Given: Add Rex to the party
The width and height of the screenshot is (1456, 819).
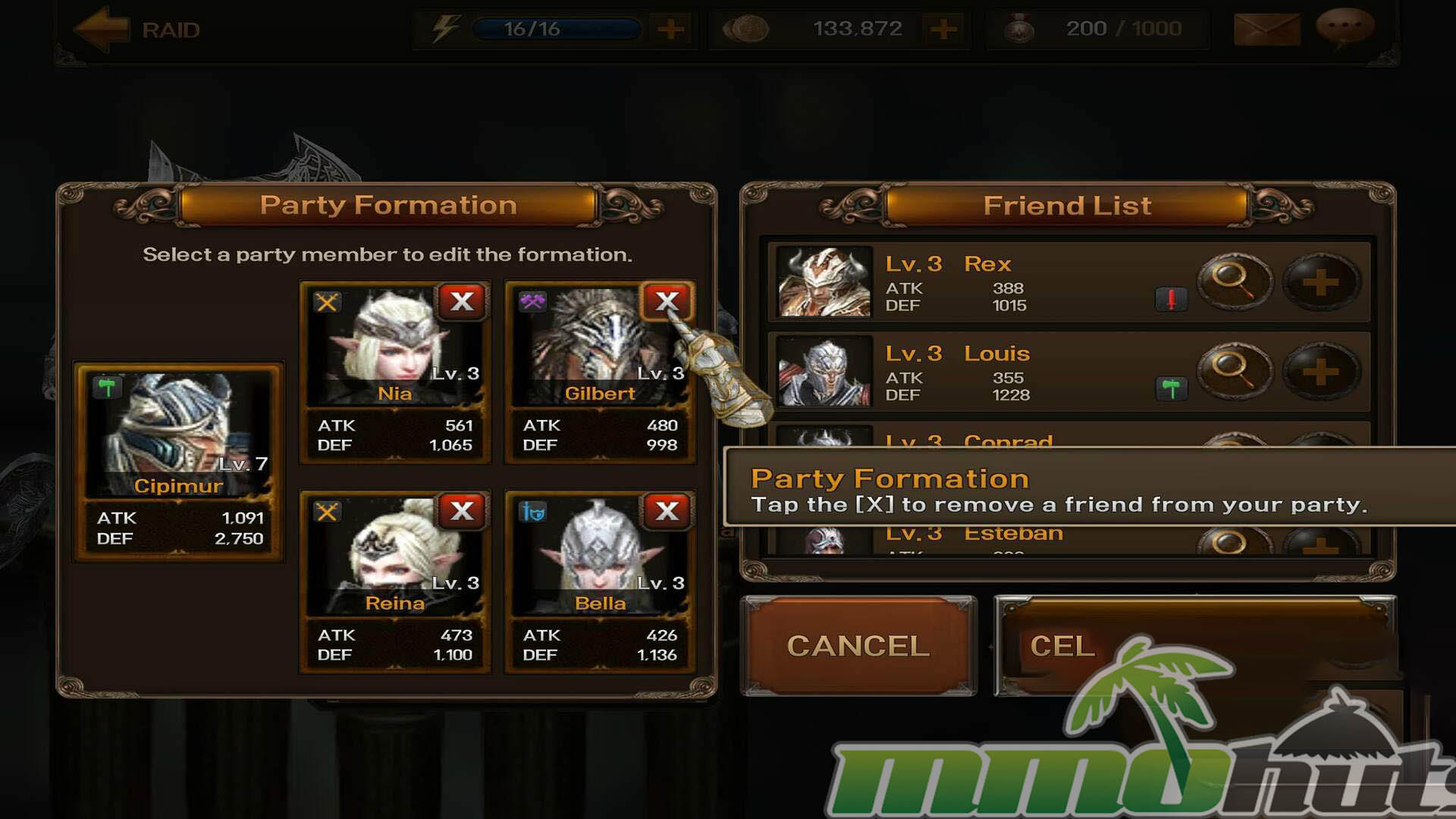Looking at the screenshot, I should click(1320, 281).
